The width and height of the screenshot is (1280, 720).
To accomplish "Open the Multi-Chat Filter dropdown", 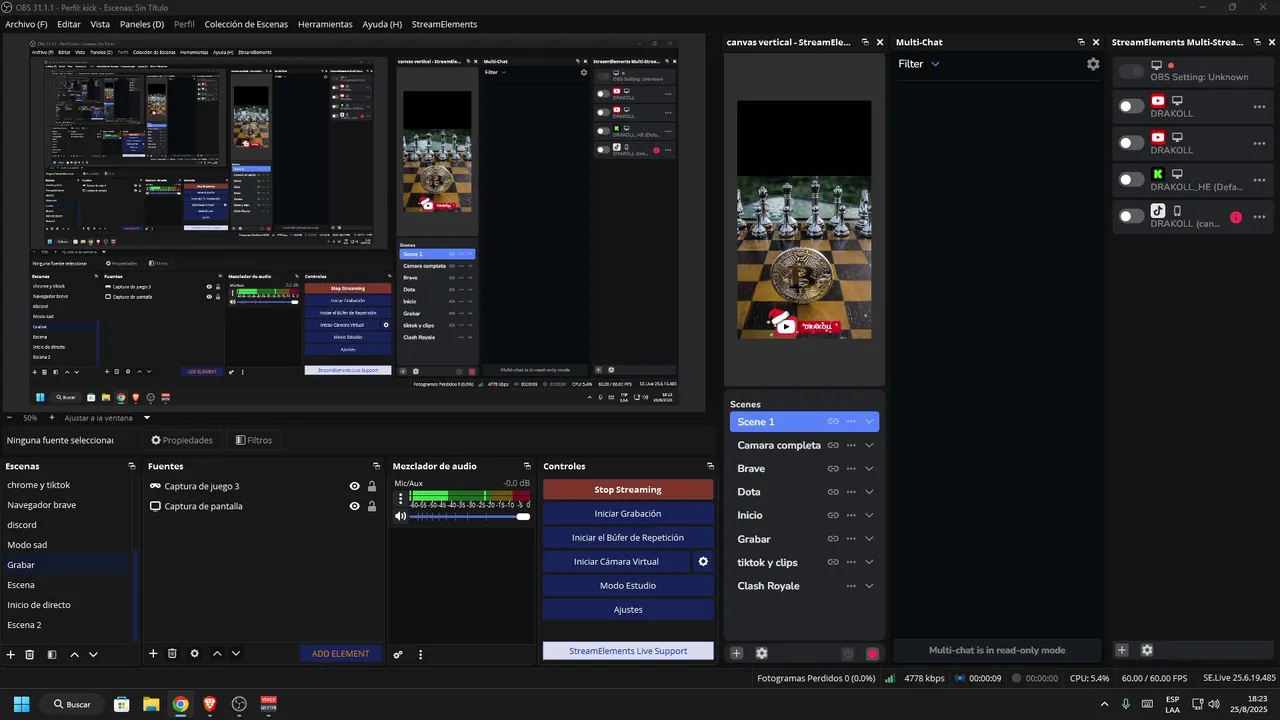I will pos(919,63).
